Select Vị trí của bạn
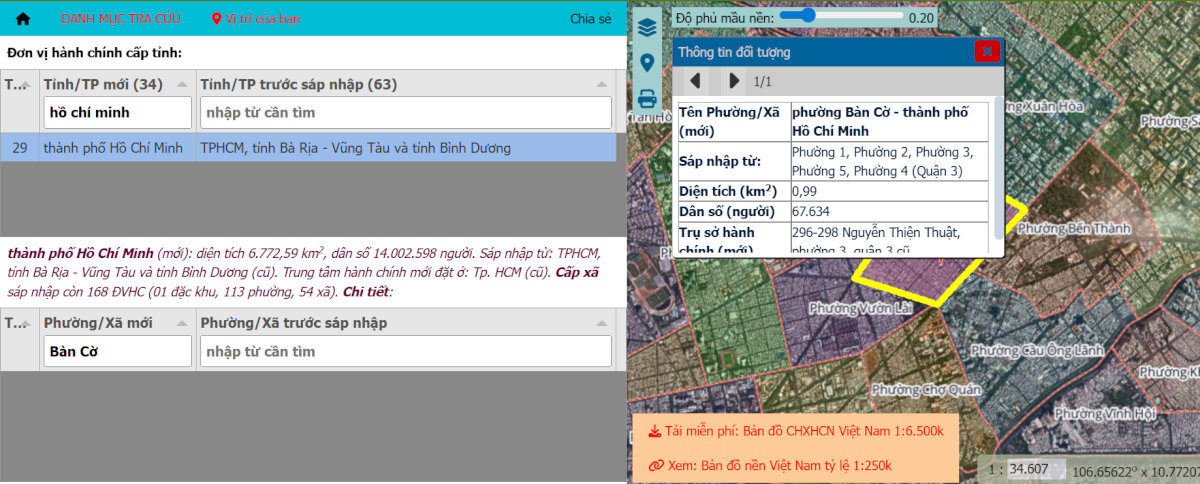The width and height of the screenshot is (1200, 484). click(255, 19)
